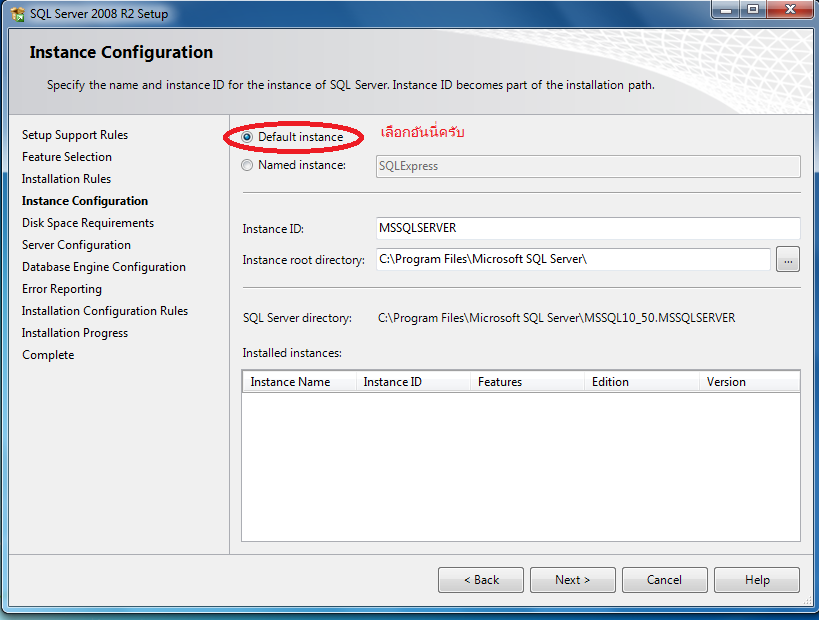Image resolution: width=819 pixels, height=620 pixels.
Task: Click the Features column header
Action: tap(527, 382)
